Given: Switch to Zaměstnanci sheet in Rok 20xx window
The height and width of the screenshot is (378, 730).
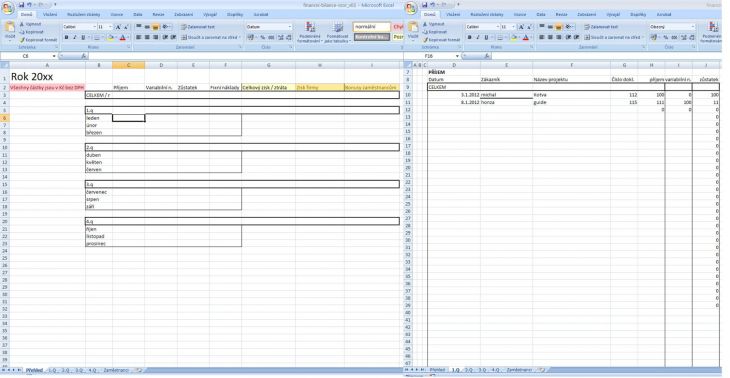Looking at the screenshot, I should tap(116, 371).
